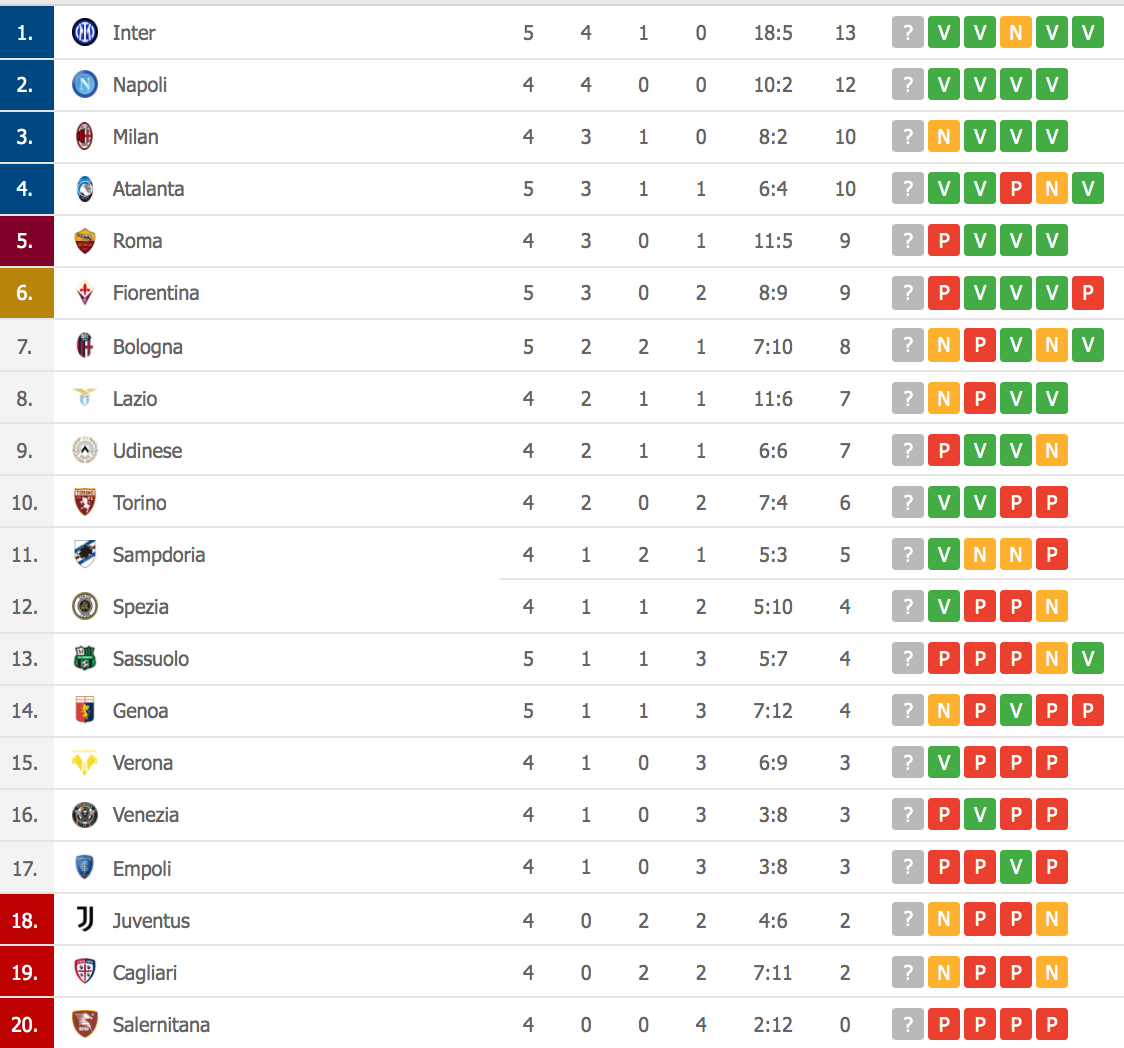Click the gray question mark in Udinese row
This screenshot has width=1124, height=1048.
[907, 451]
